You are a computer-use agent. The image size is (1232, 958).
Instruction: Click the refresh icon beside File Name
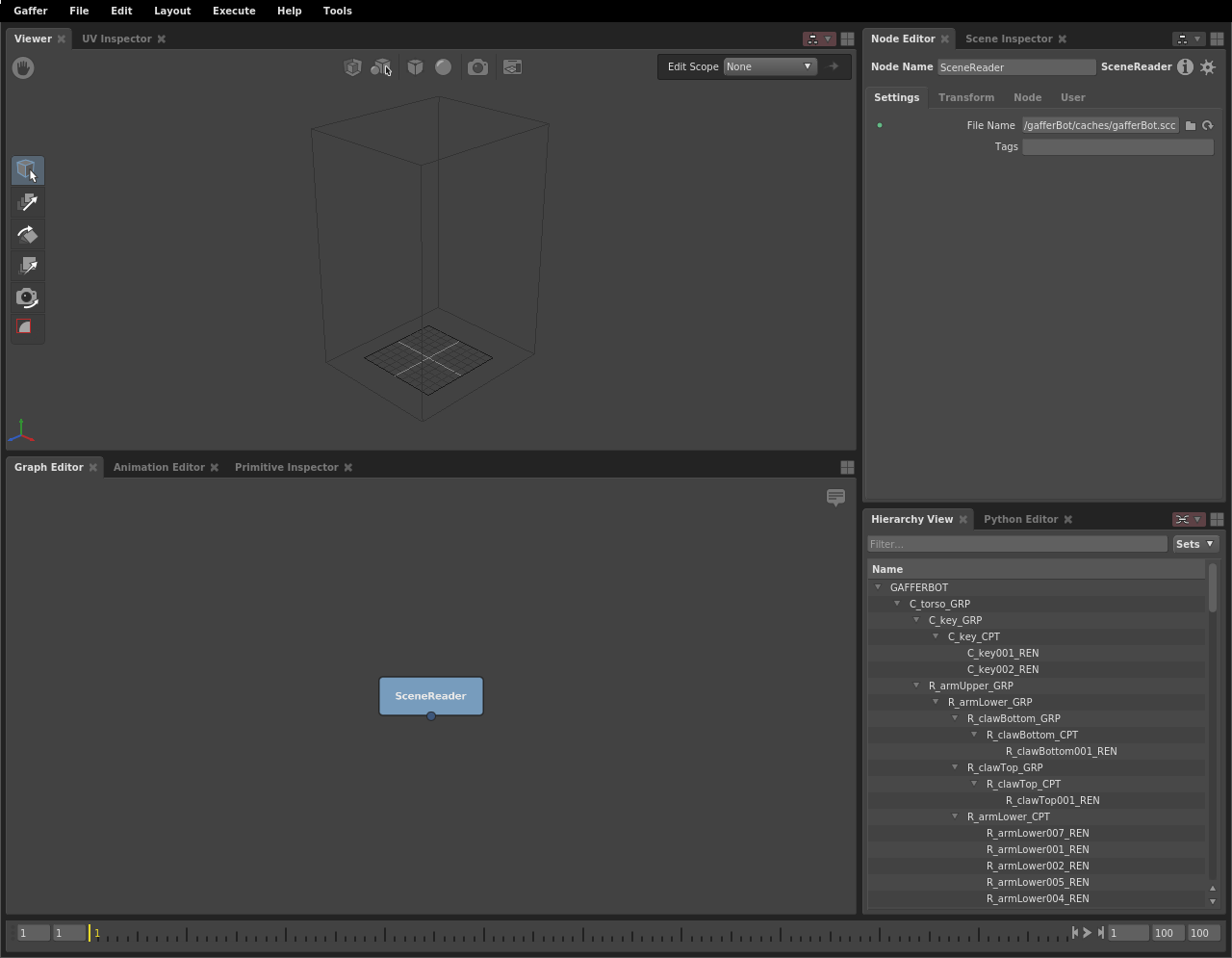(1208, 125)
